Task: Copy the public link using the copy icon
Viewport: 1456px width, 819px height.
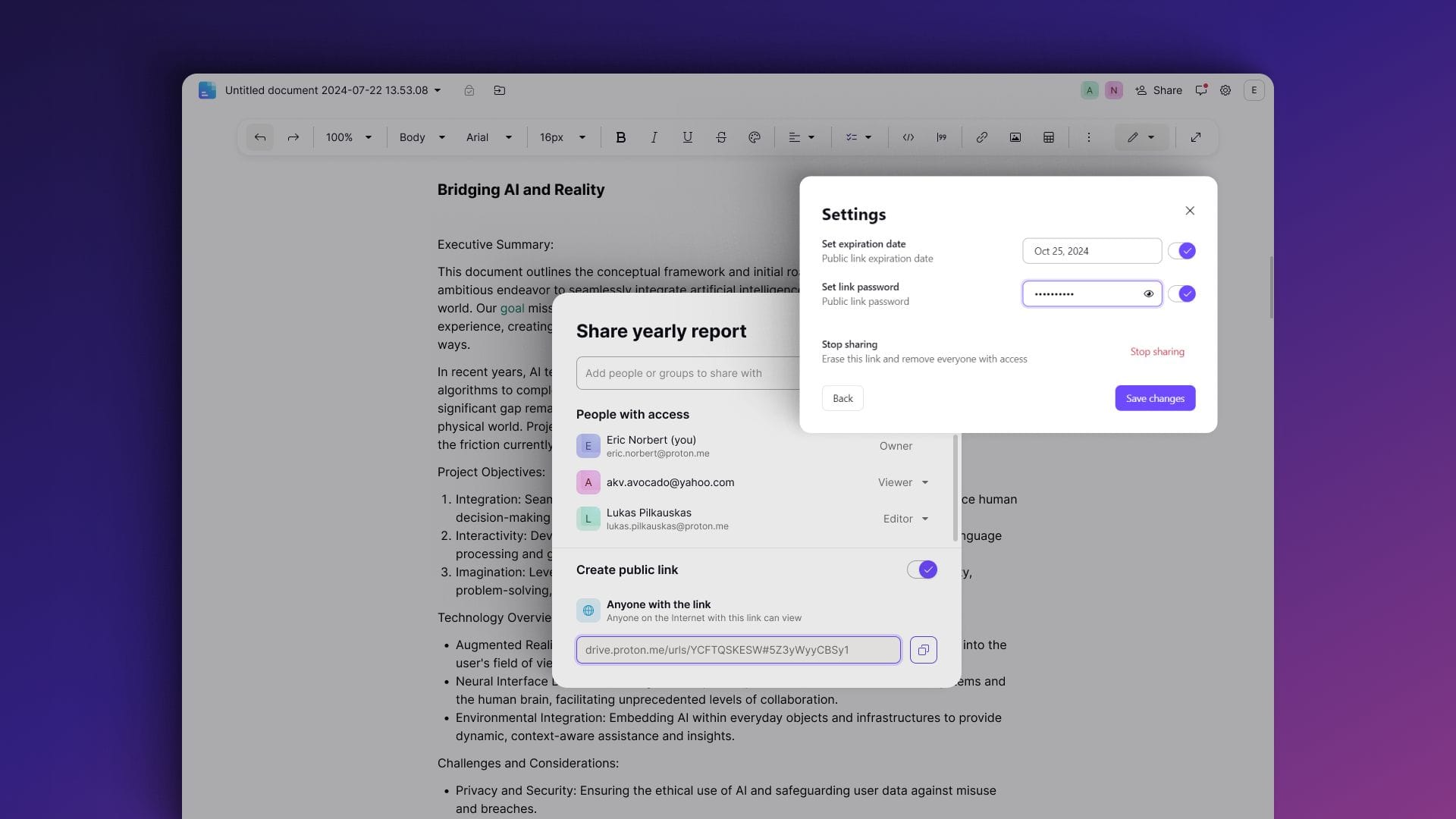Action: coord(923,650)
